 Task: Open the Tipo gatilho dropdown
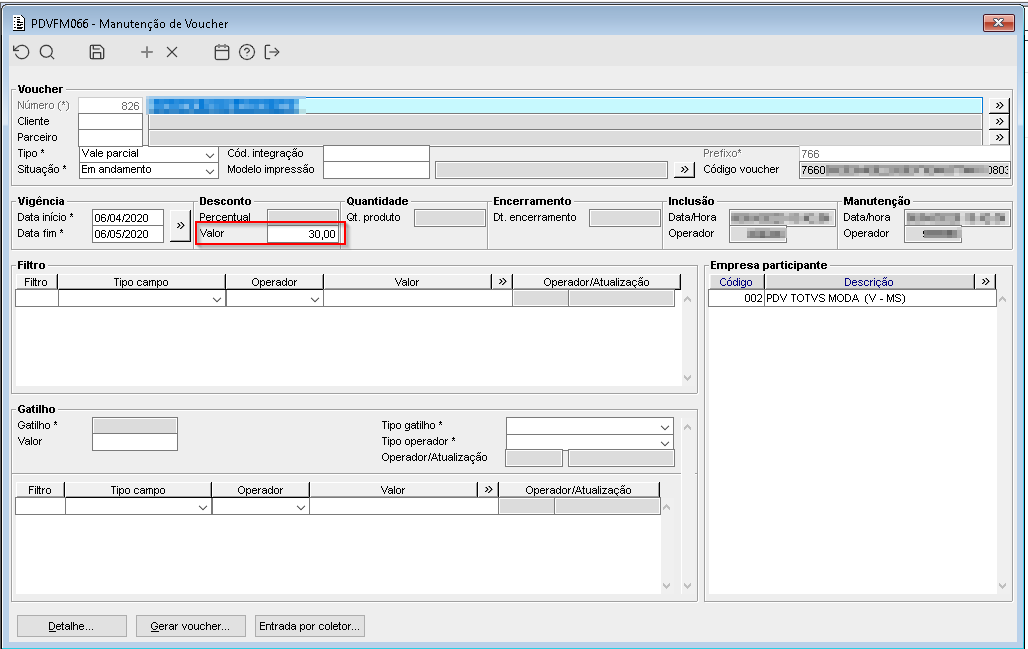click(x=665, y=426)
